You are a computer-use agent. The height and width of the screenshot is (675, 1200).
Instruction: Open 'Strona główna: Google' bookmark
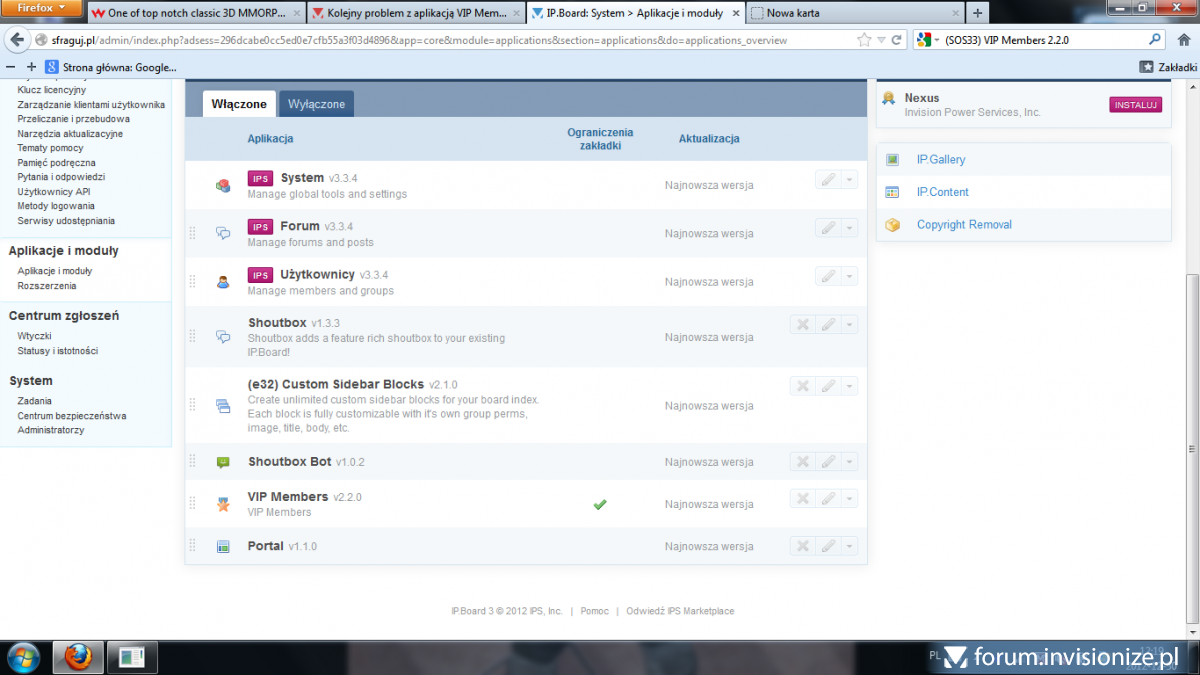pos(111,67)
